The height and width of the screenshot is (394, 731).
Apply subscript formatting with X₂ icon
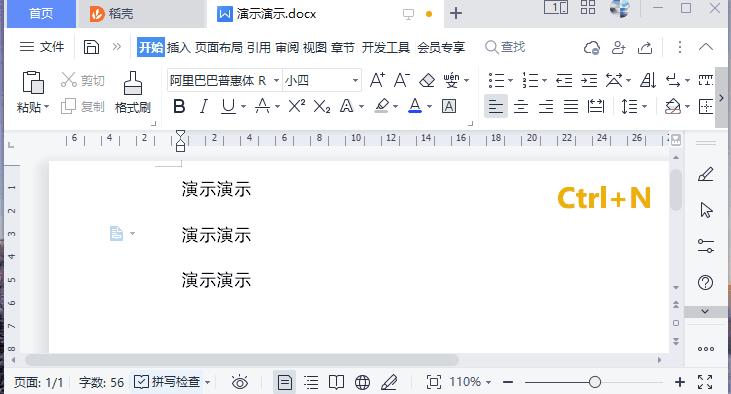point(322,106)
